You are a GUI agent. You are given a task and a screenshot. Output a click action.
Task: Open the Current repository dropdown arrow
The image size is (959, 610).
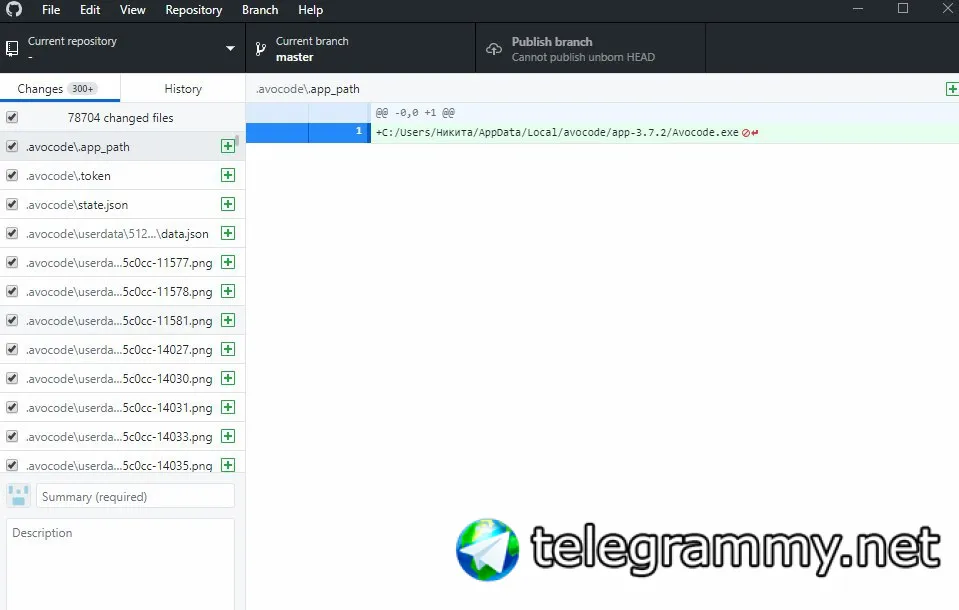(x=230, y=48)
